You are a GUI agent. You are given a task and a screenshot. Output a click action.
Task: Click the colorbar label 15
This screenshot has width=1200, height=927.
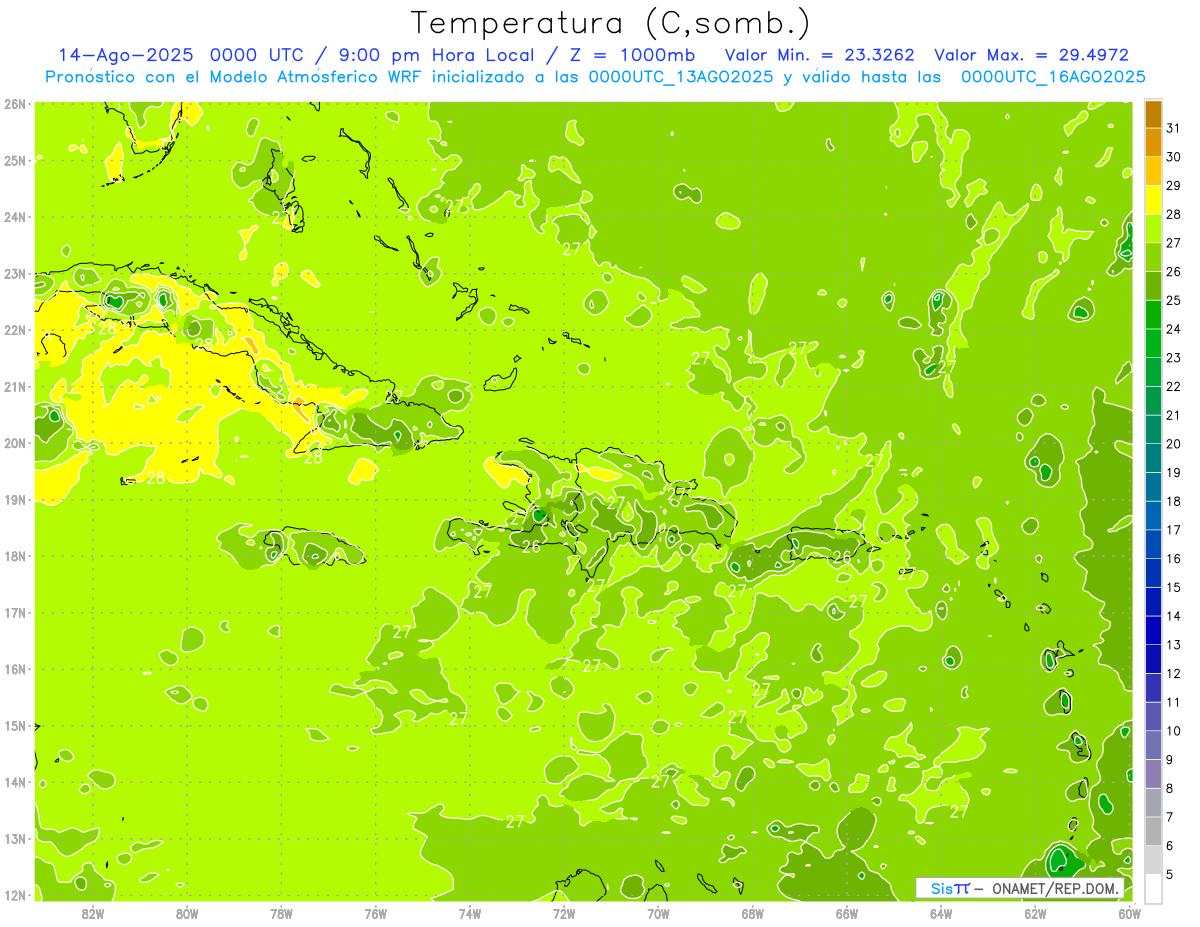[1174, 587]
